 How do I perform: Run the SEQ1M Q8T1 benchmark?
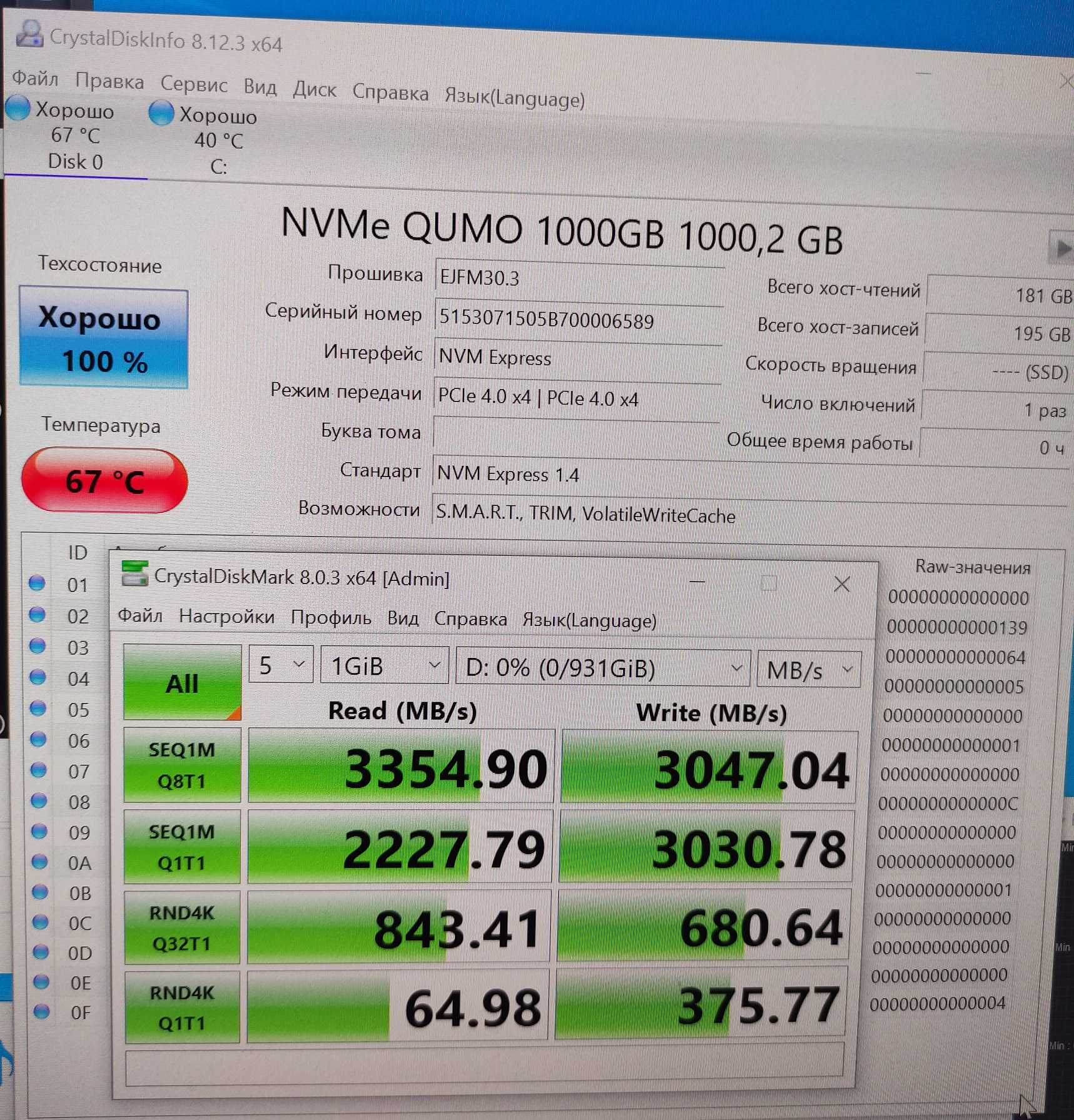182,765
